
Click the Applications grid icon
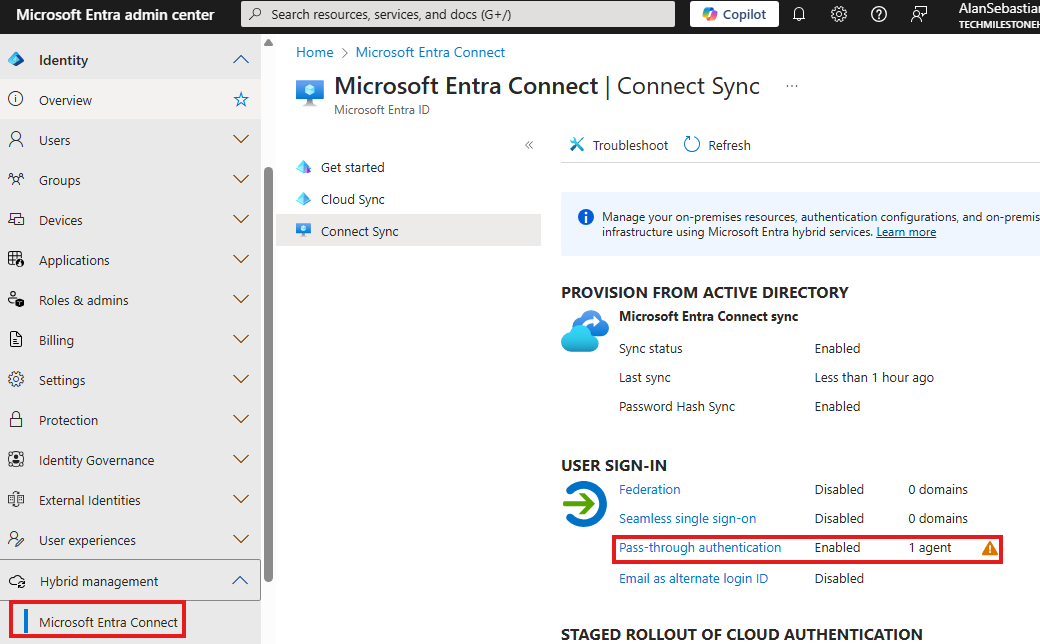(x=16, y=259)
